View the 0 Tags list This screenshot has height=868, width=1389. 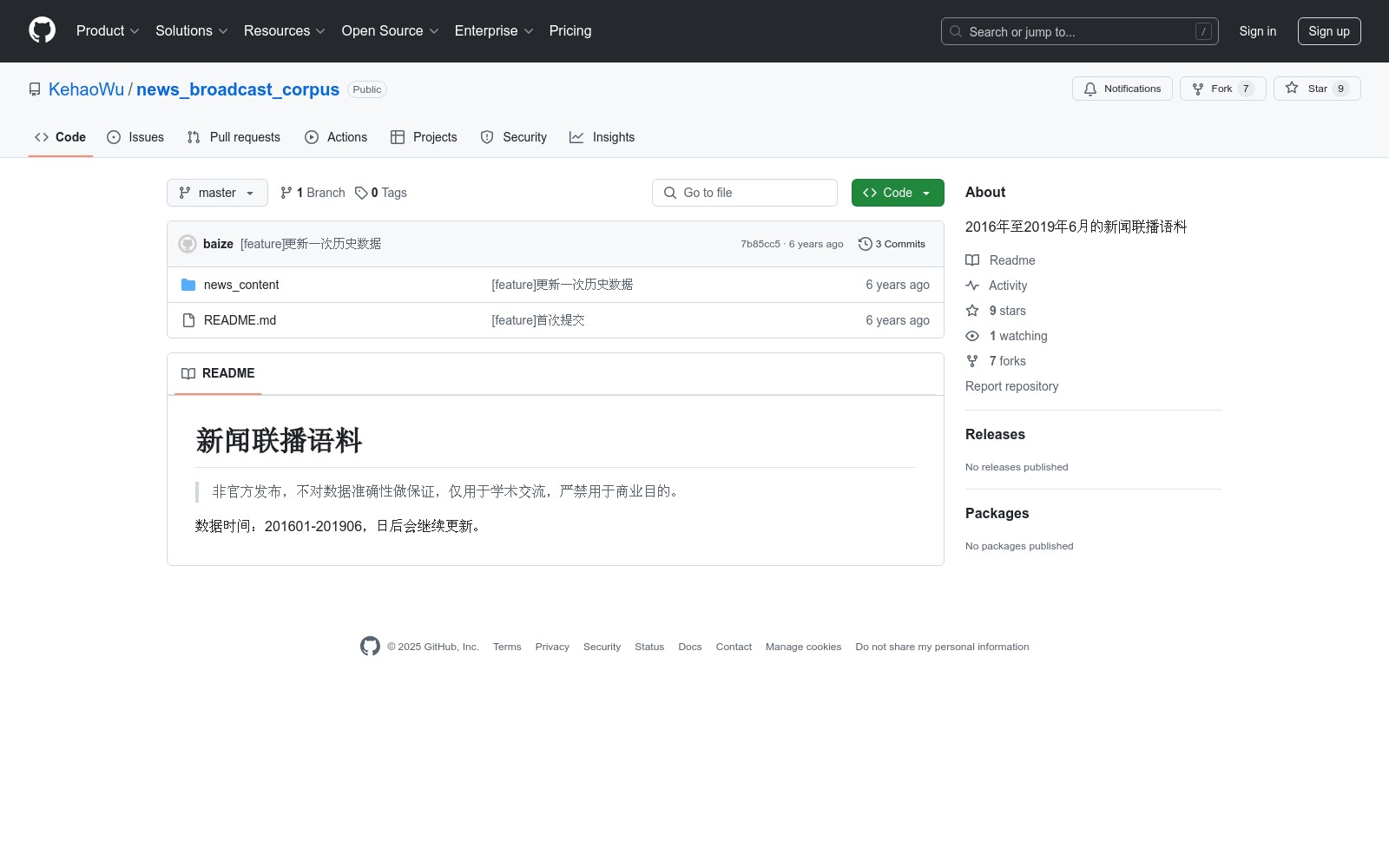click(x=381, y=193)
